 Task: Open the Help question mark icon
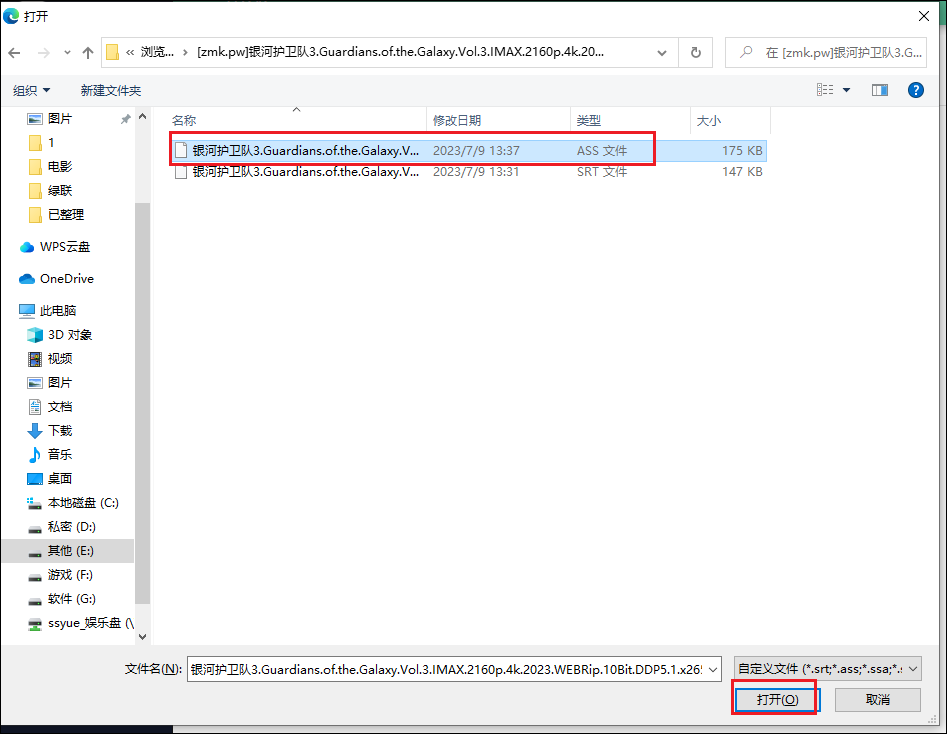915,90
